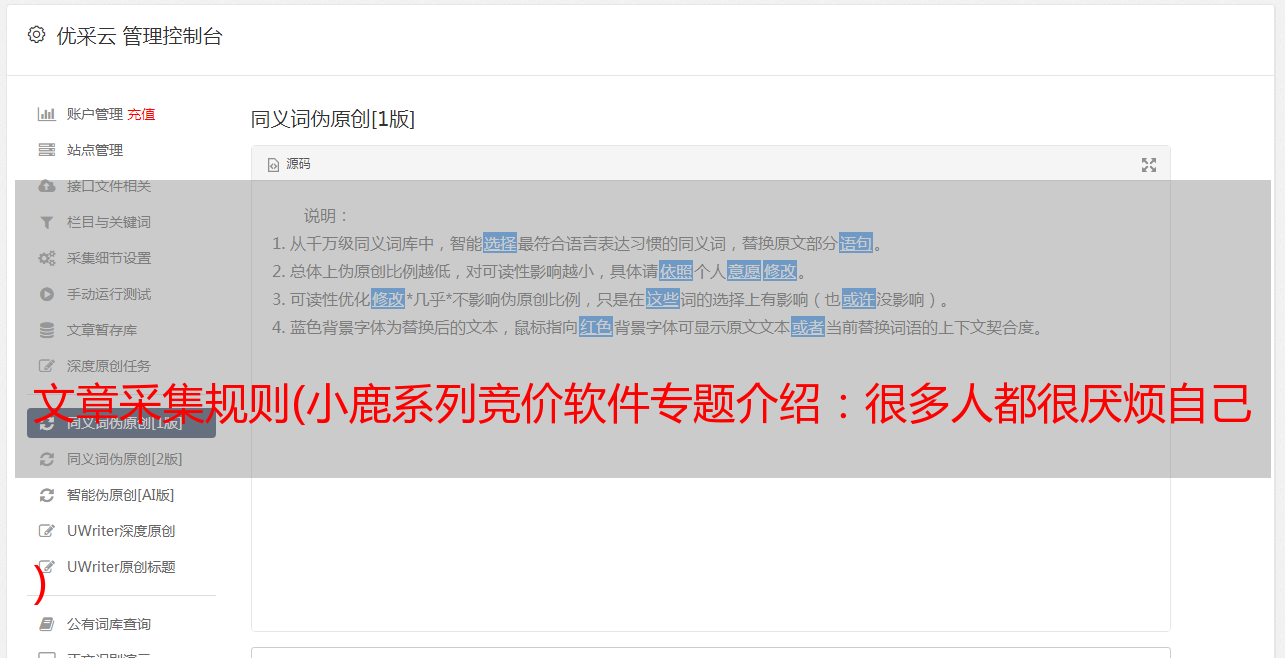Click the 采集细节设置 gears icon
1285x658 pixels.
46,258
